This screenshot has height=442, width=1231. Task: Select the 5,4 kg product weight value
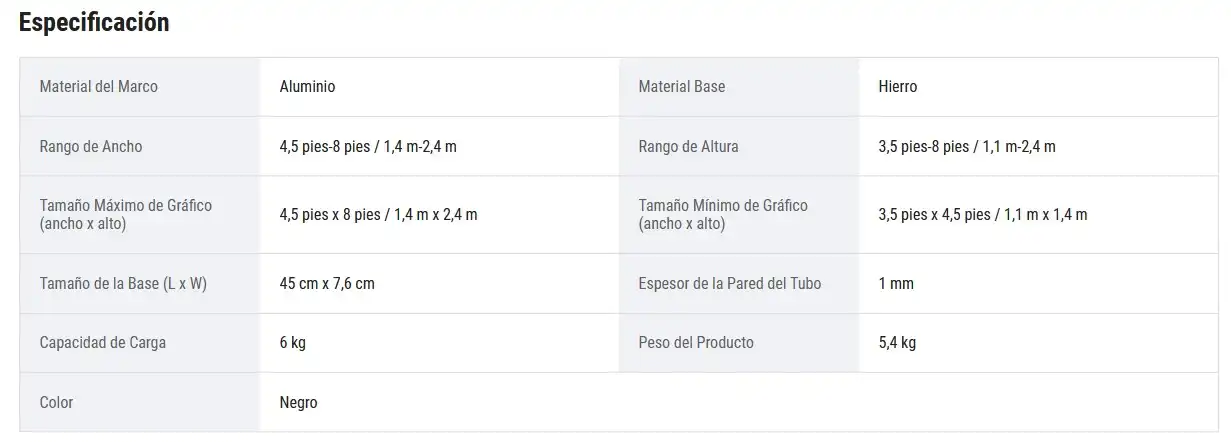[x=897, y=343]
